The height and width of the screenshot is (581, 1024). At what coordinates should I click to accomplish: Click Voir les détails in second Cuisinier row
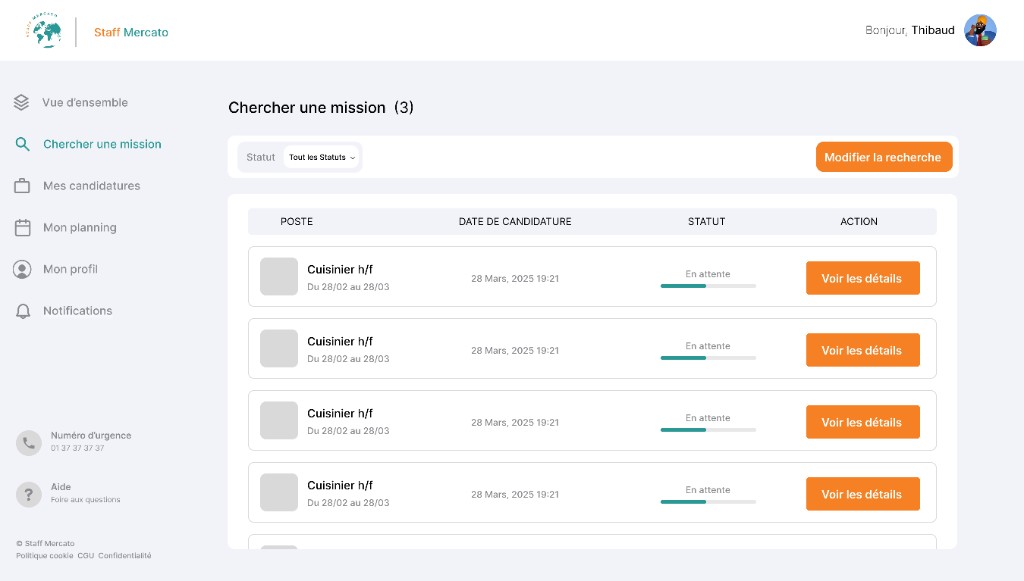coord(863,350)
